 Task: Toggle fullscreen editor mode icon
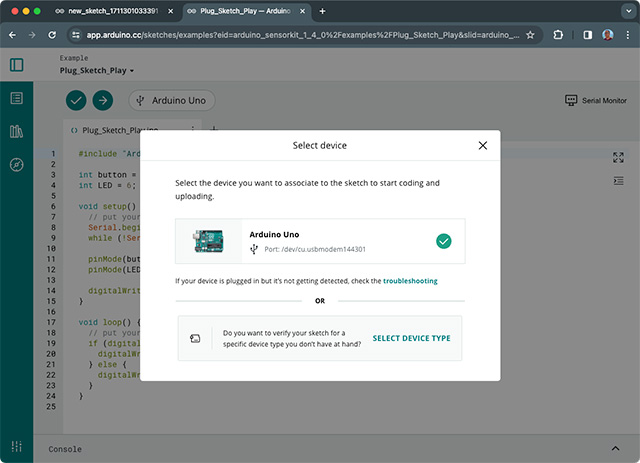618,157
